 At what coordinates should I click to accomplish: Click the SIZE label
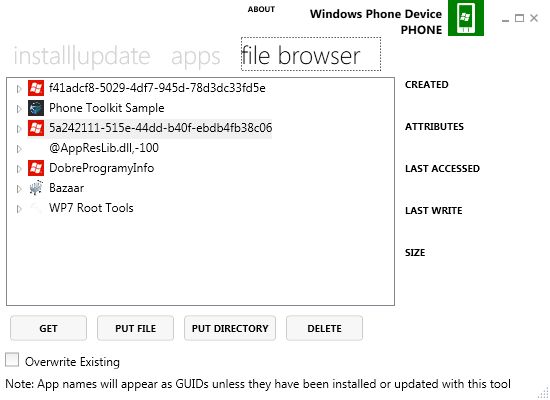pyautogui.click(x=415, y=253)
